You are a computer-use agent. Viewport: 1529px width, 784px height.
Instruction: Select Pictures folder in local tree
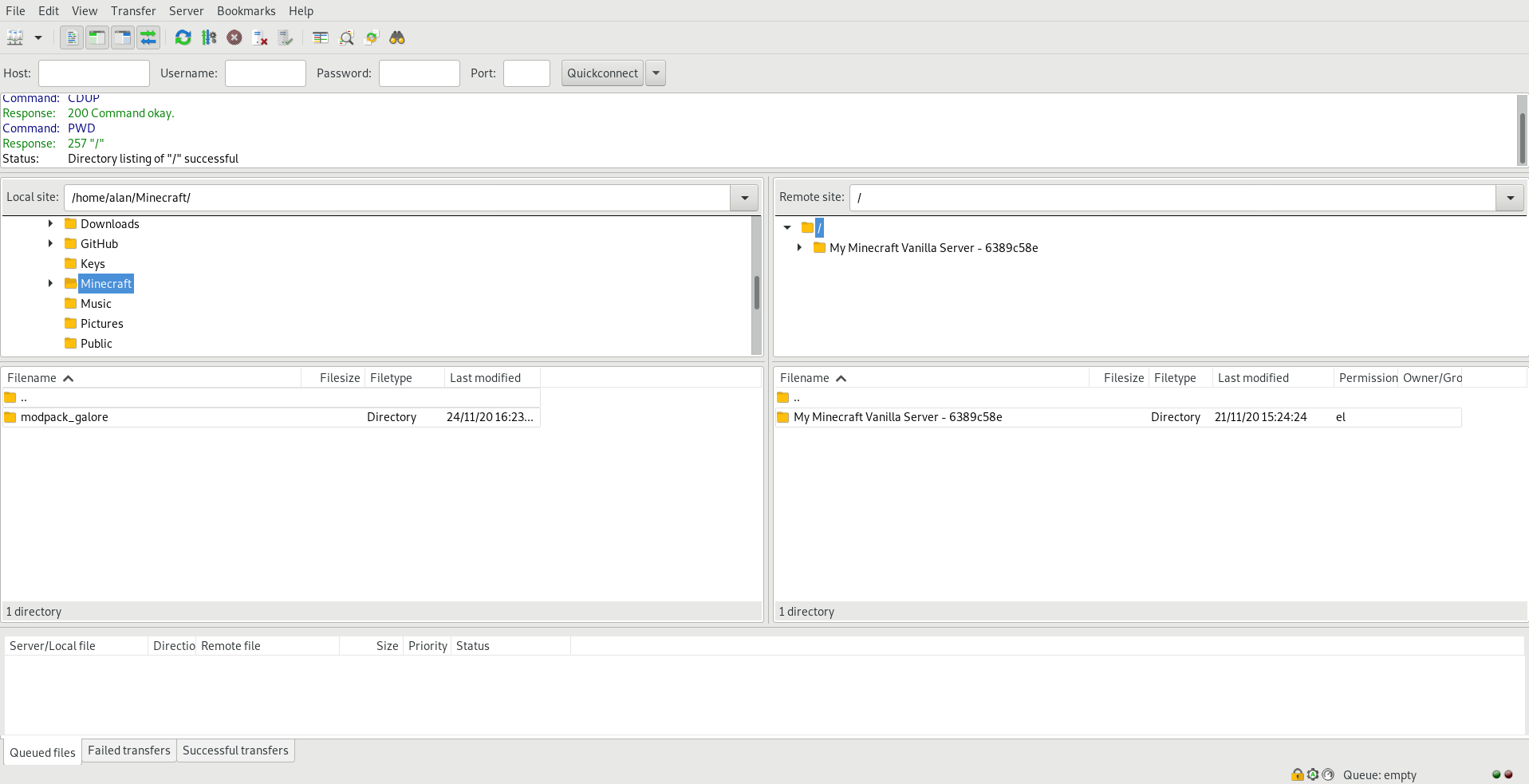tap(101, 324)
